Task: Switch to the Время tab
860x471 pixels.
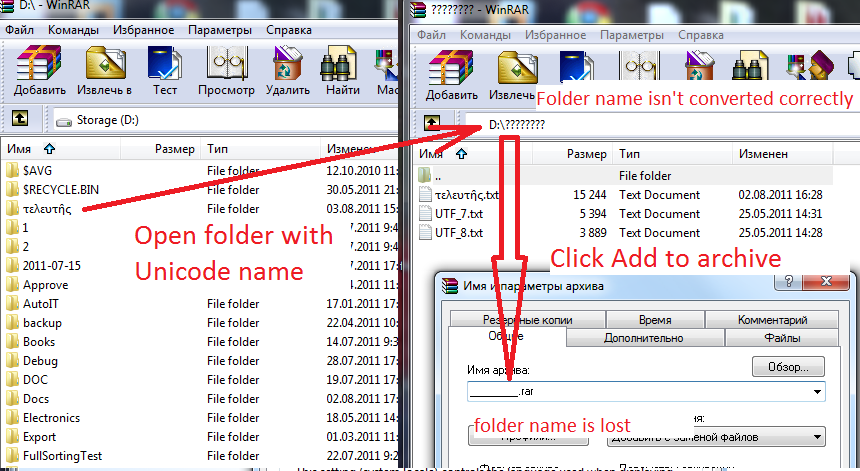Action: click(655, 320)
